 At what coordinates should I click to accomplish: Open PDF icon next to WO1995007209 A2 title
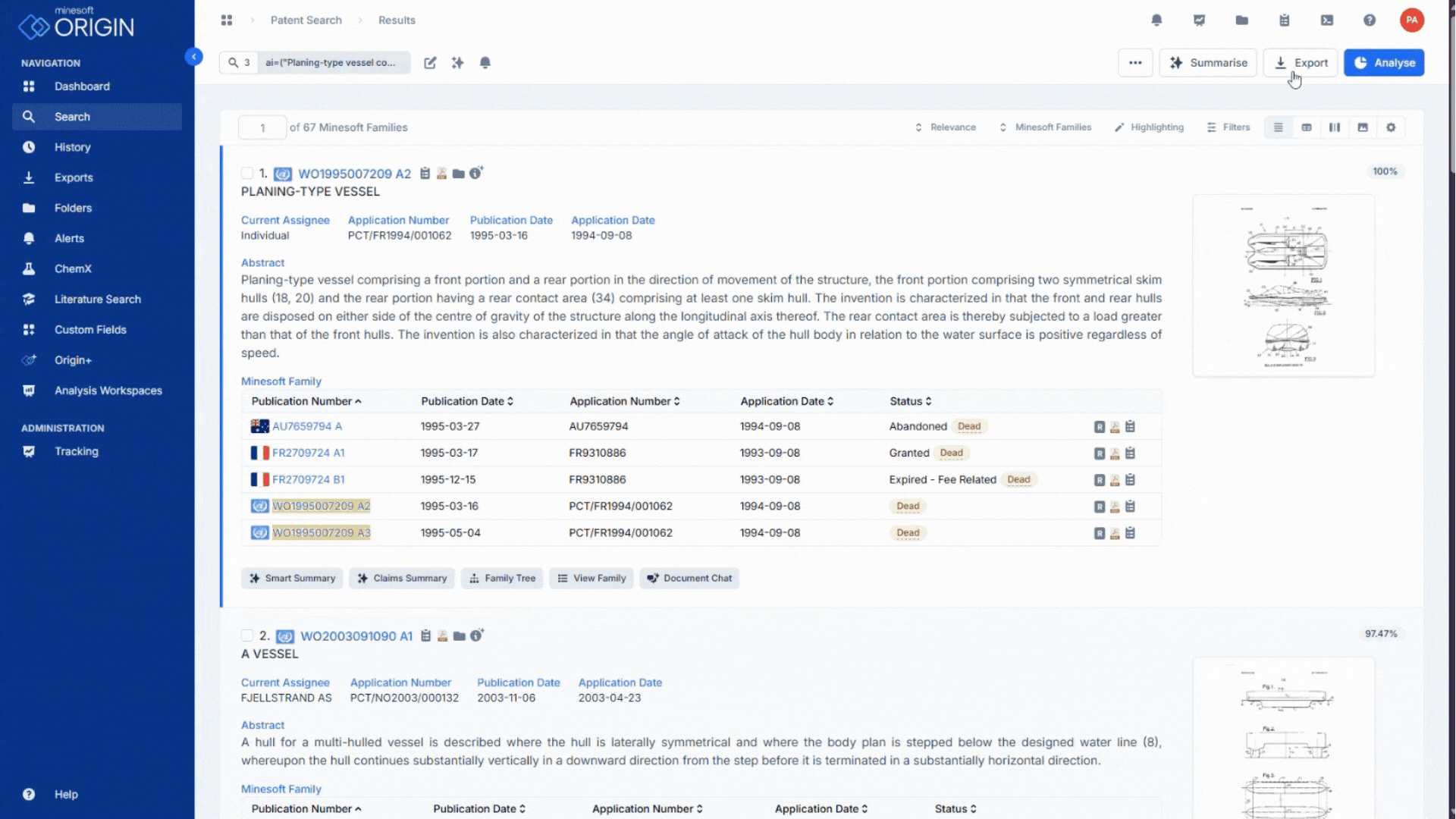[441, 174]
